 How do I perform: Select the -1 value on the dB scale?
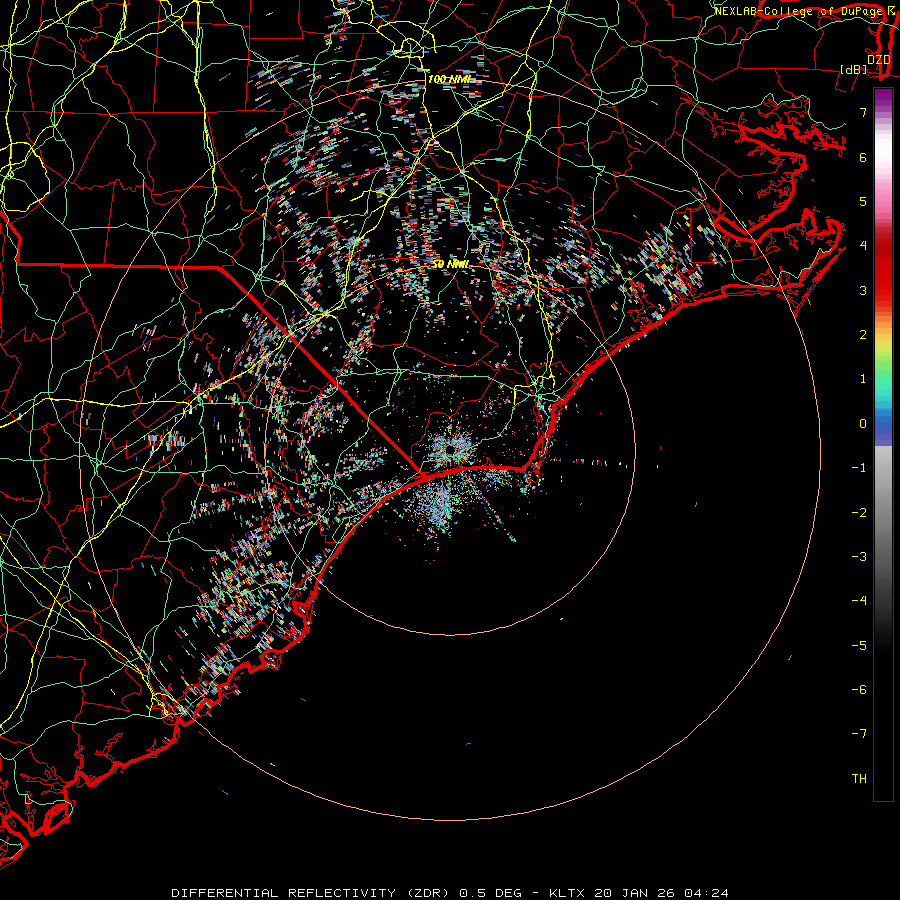(859, 468)
